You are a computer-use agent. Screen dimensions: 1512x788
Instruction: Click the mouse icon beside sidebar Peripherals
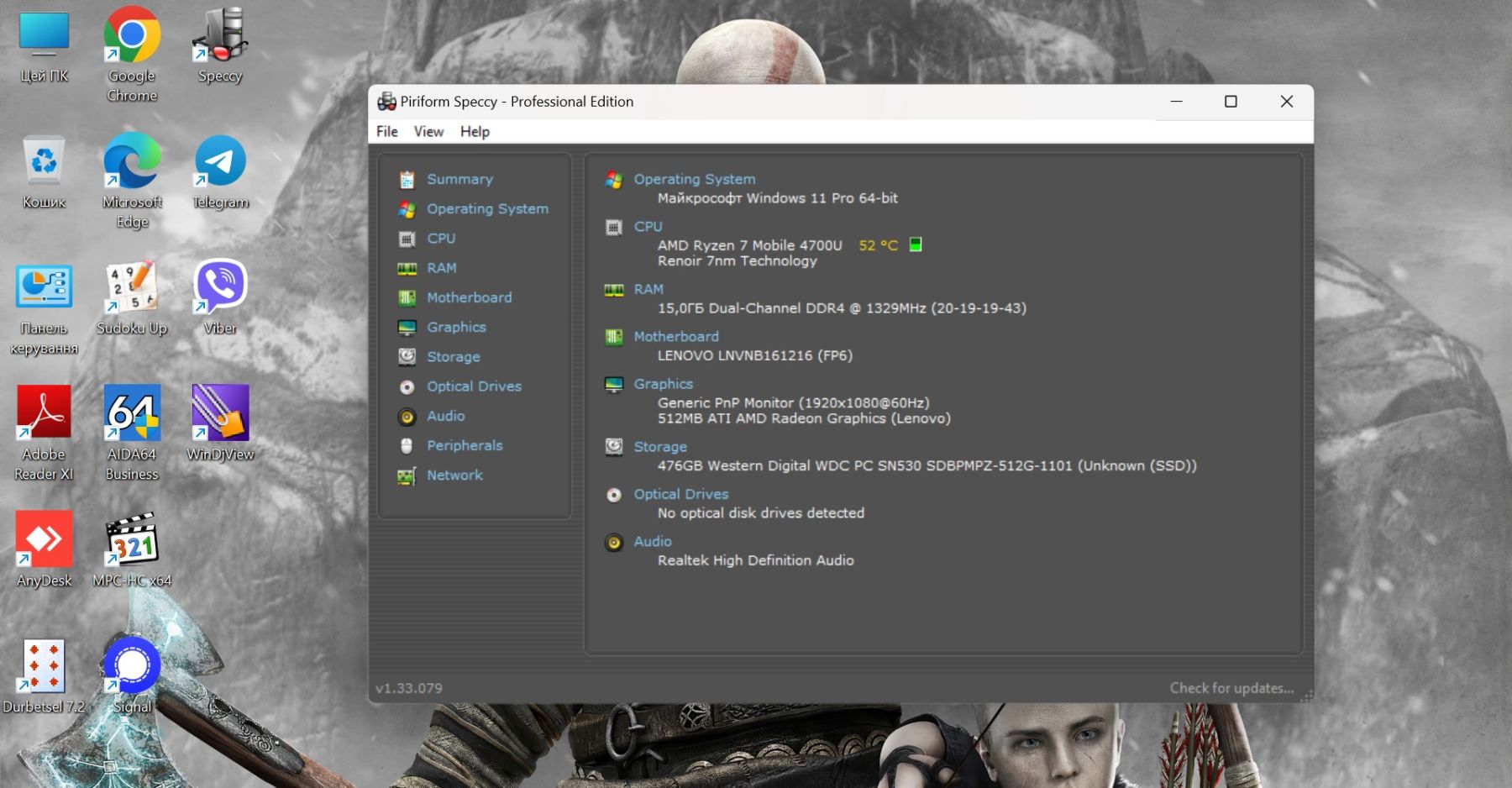pos(407,445)
